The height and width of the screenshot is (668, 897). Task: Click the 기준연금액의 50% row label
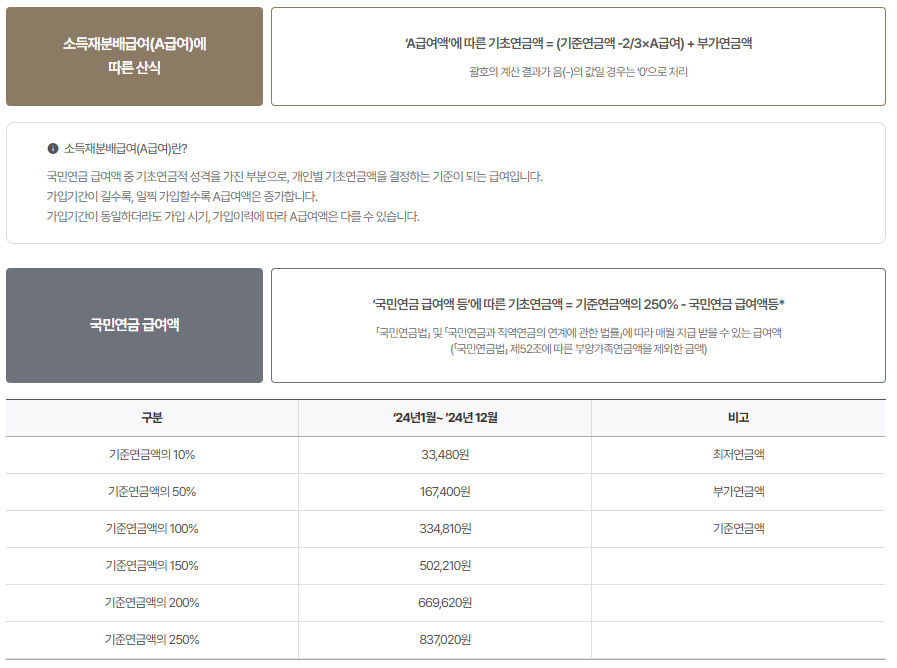tap(152, 492)
